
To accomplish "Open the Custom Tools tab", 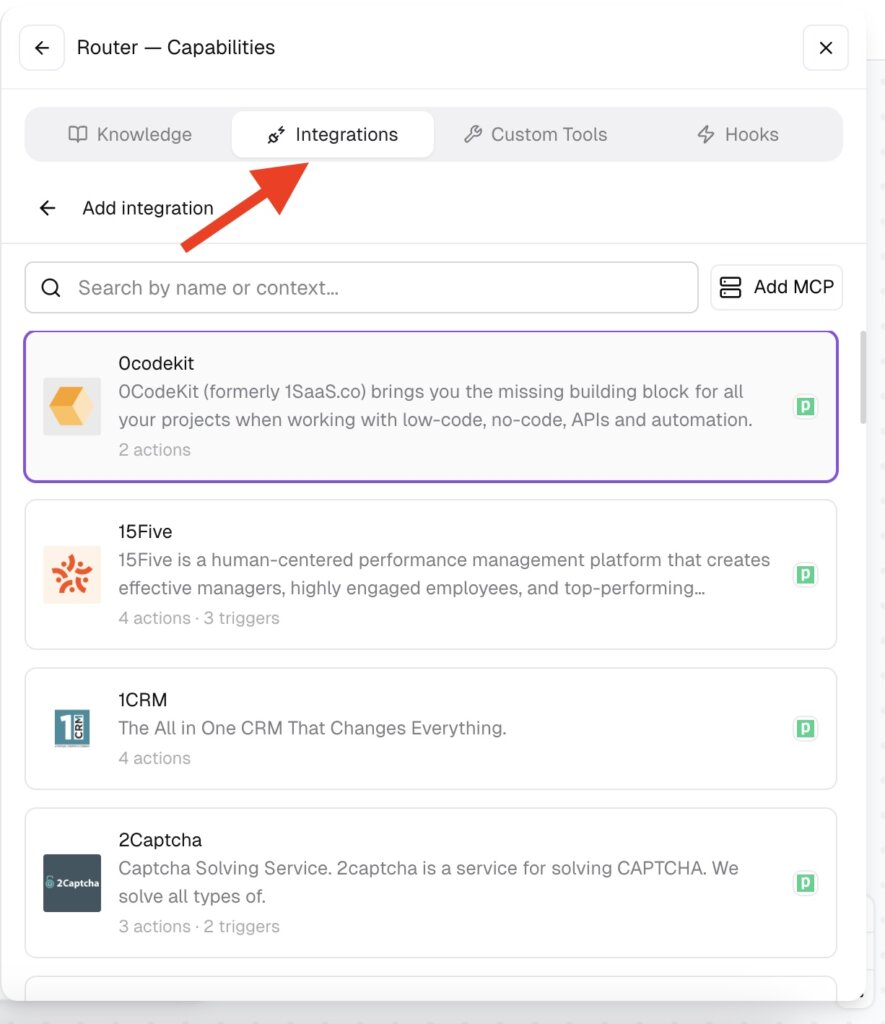I will pyautogui.click(x=536, y=135).
